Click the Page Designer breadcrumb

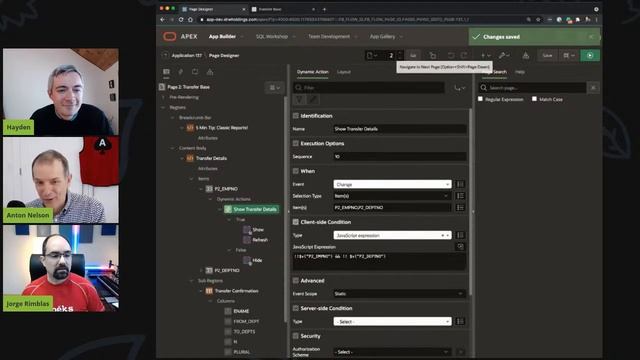point(224,56)
